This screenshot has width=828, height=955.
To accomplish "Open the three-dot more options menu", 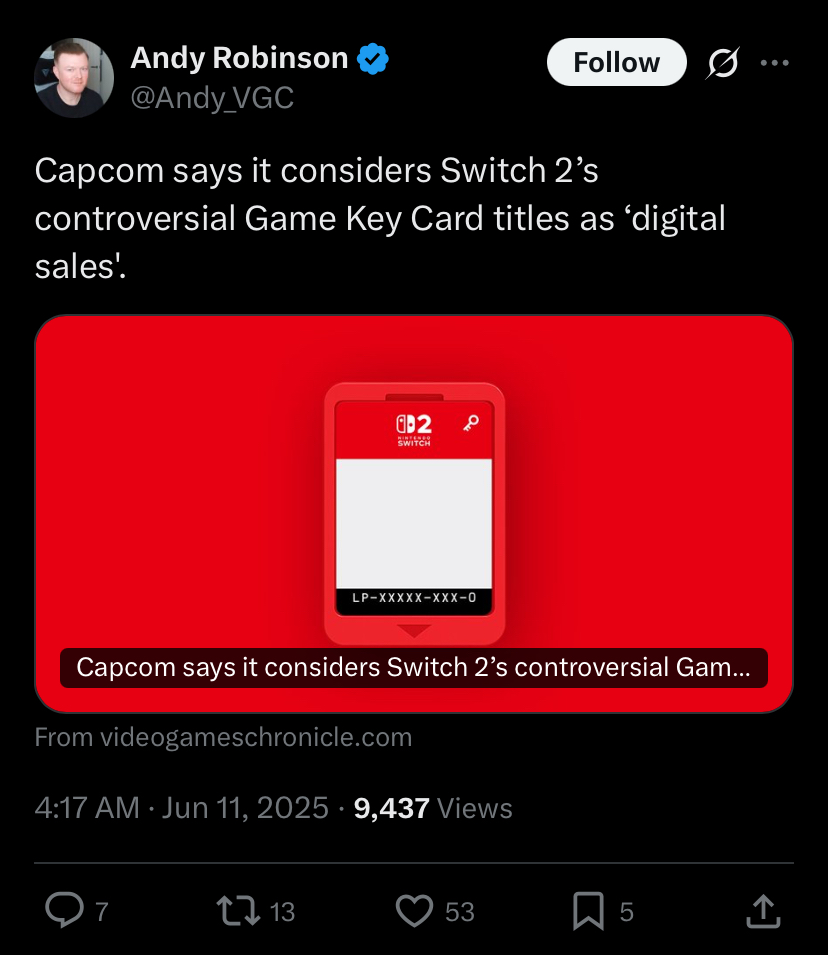I will [x=774, y=63].
